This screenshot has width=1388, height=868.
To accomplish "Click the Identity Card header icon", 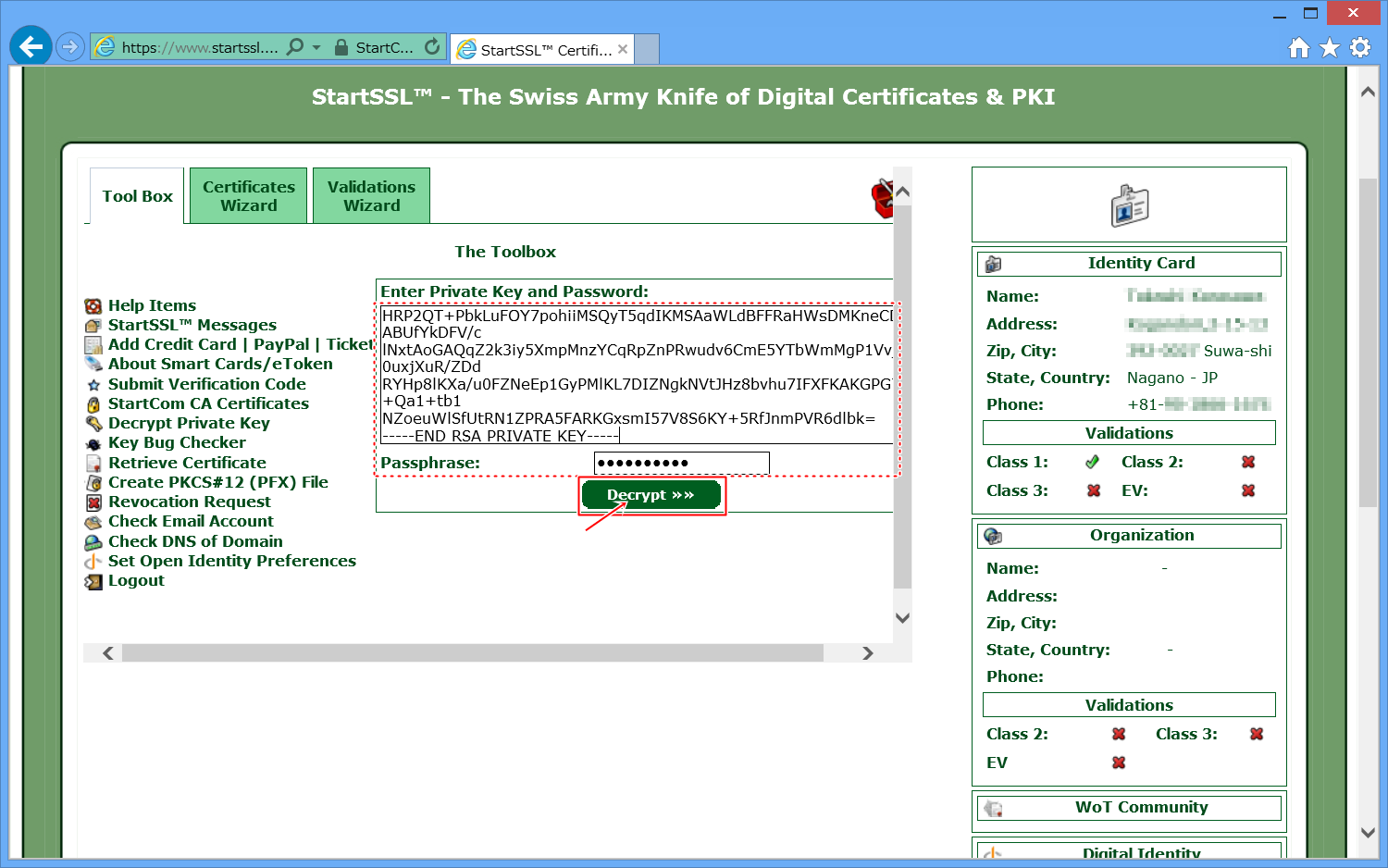I will pyautogui.click(x=993, y=264).
